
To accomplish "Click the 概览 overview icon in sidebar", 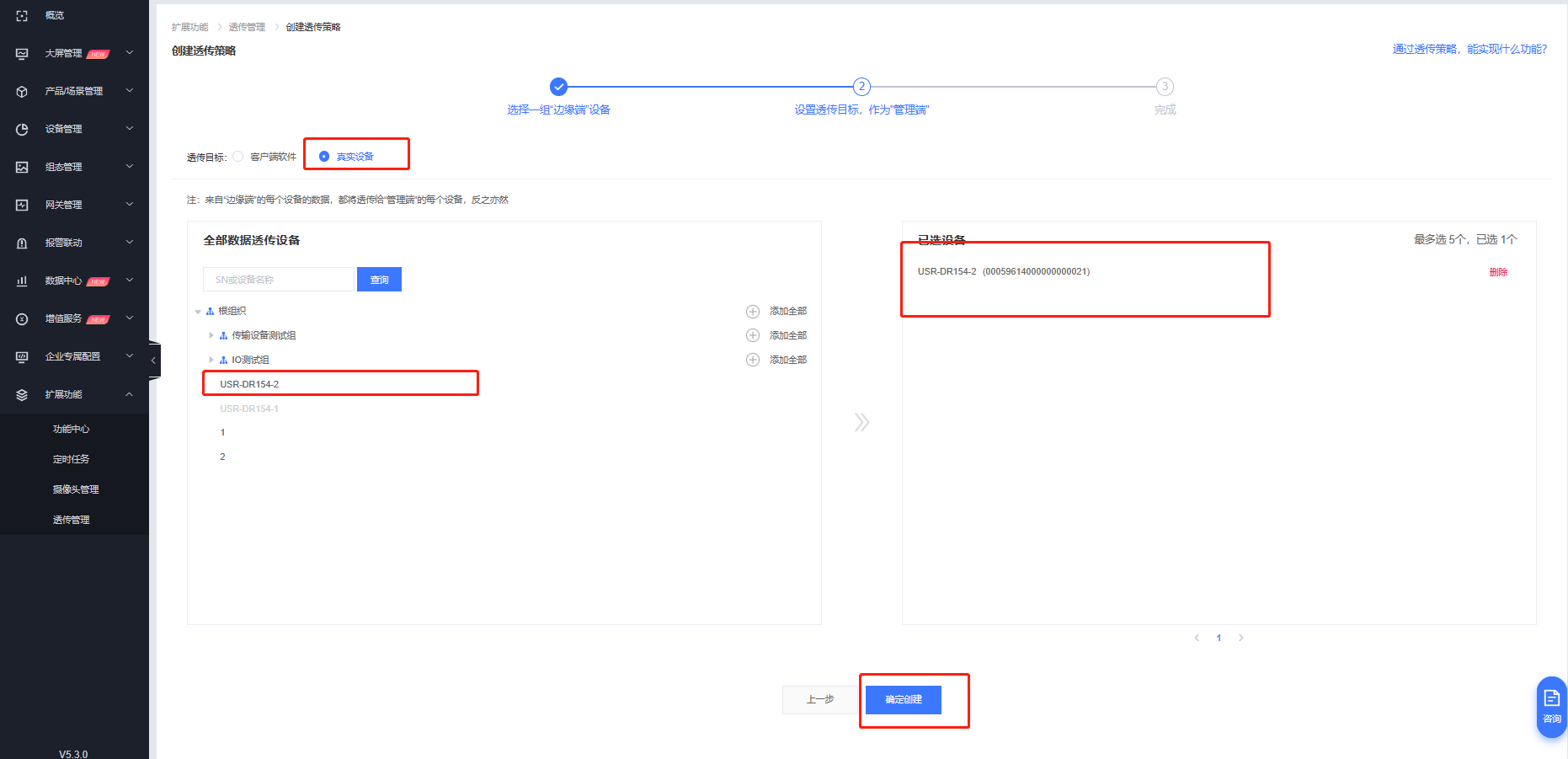I will click(23, 15).
